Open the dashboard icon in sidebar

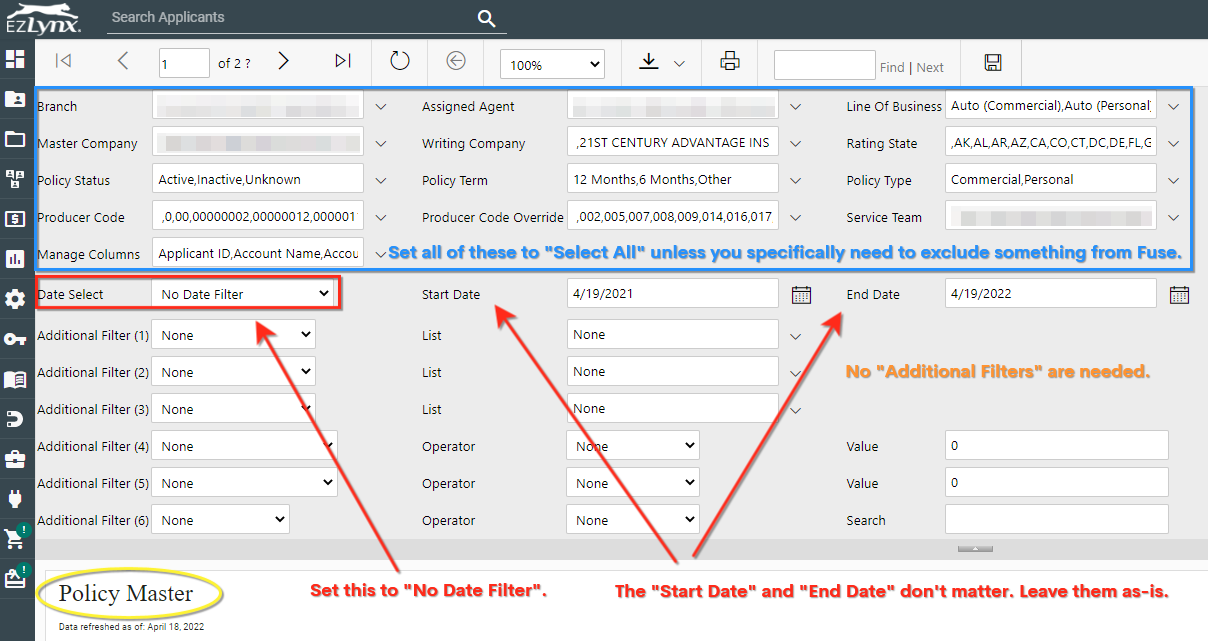15,58
